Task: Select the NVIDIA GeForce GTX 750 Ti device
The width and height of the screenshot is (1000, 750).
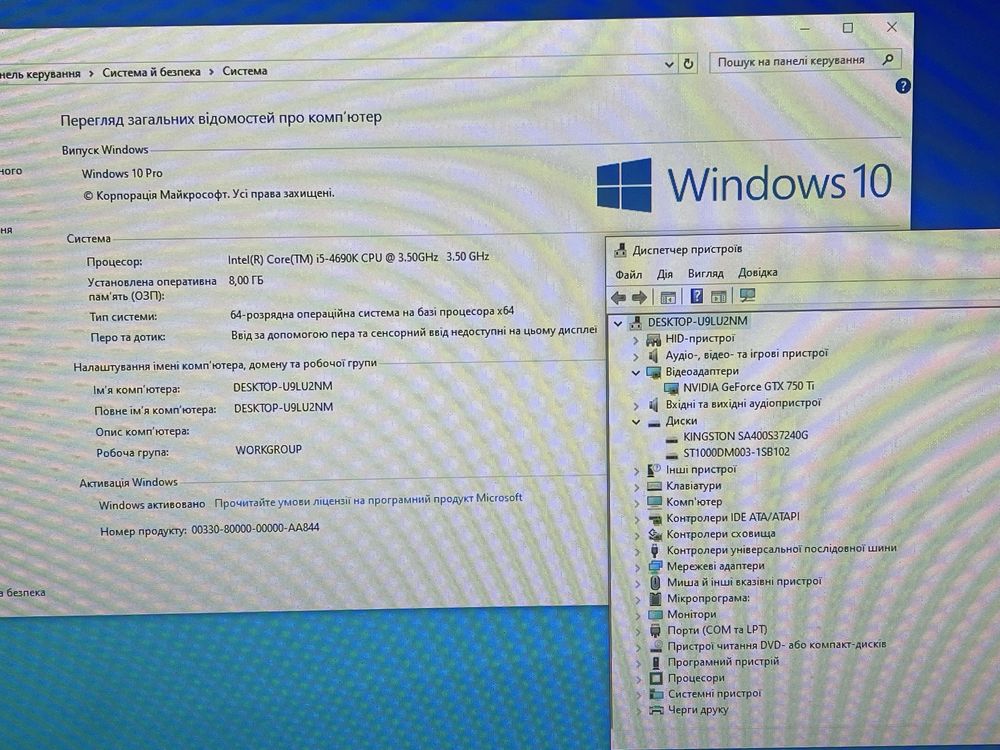Action: click(748, 386)
